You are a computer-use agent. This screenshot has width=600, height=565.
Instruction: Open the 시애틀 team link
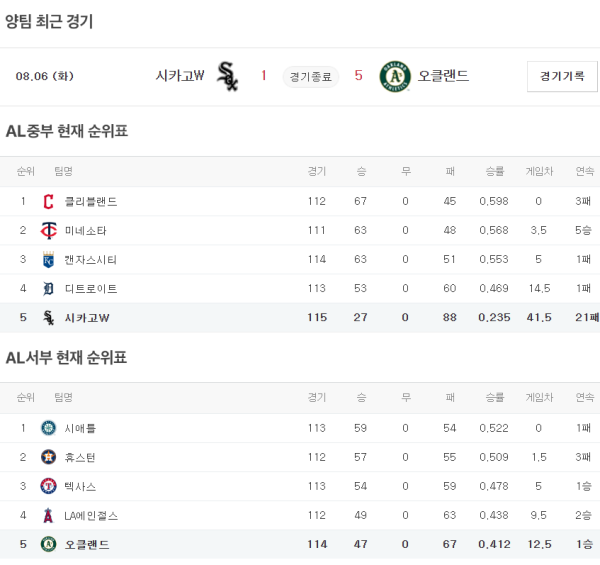[x=80, y=428]
